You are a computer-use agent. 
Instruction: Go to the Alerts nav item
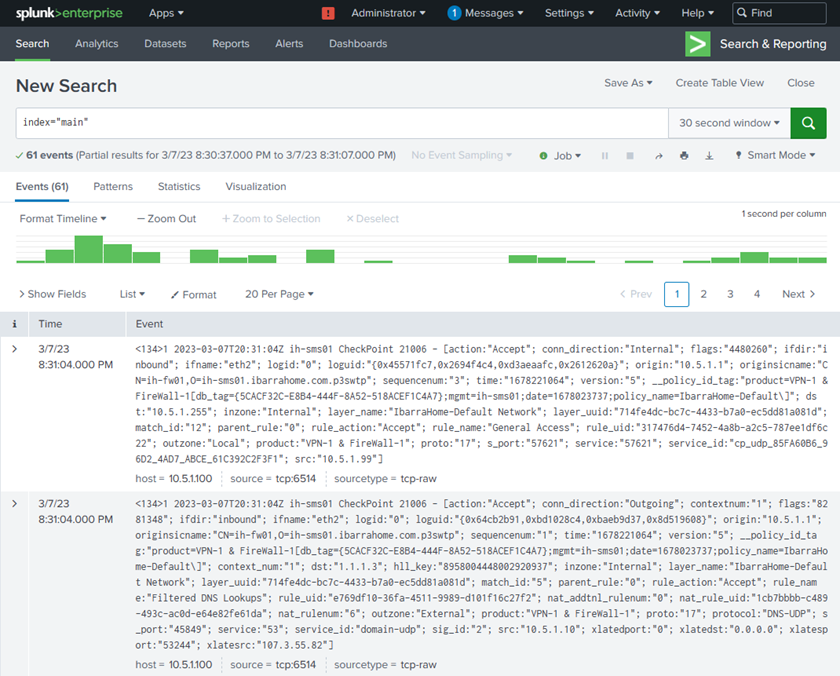[x=289, y=44]
